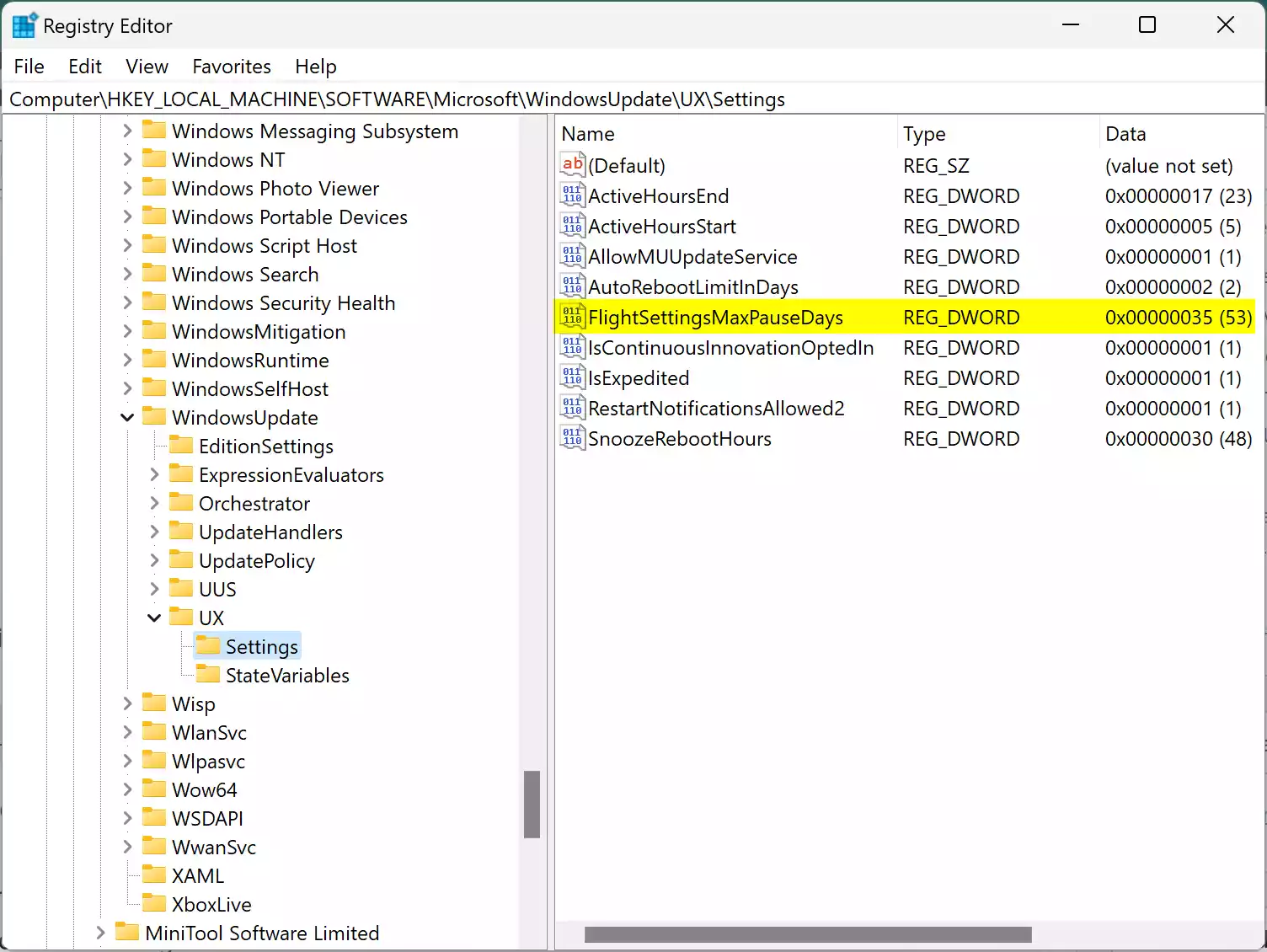Open the Favorites menu

[232, 67]
